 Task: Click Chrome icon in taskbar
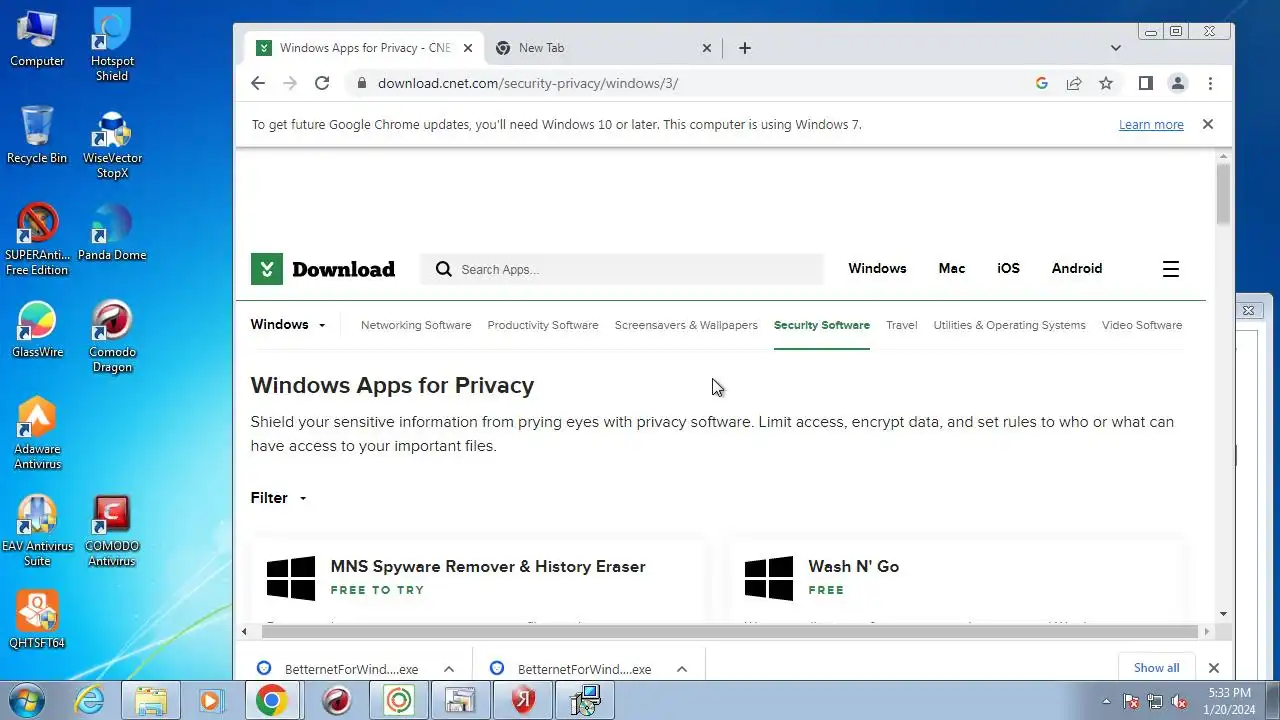272,701
